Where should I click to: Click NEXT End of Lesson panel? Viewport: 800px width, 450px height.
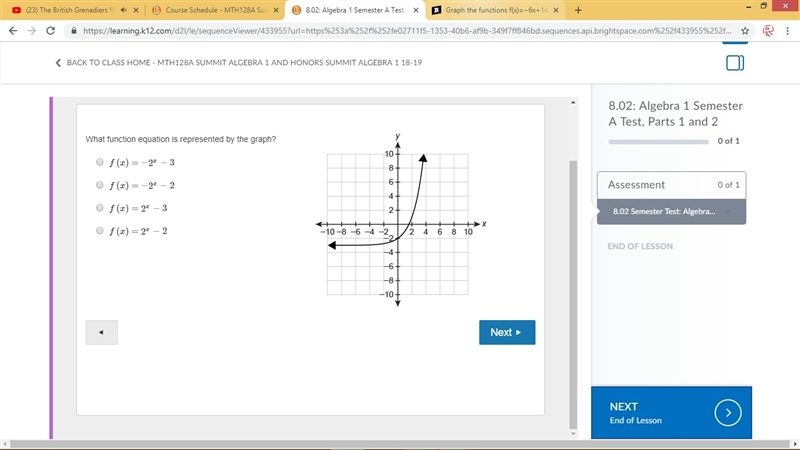coord(671,412)
